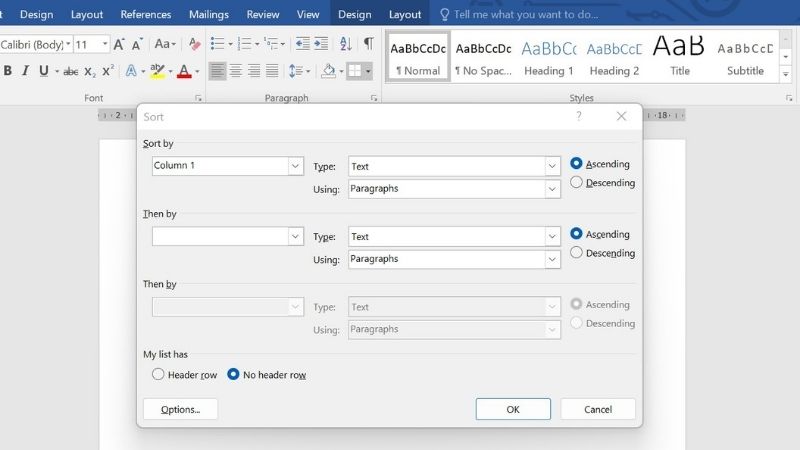Screen dimensions: 800x450
Task: Open Table Tools Design tab
Action: [x=355, y=14]
